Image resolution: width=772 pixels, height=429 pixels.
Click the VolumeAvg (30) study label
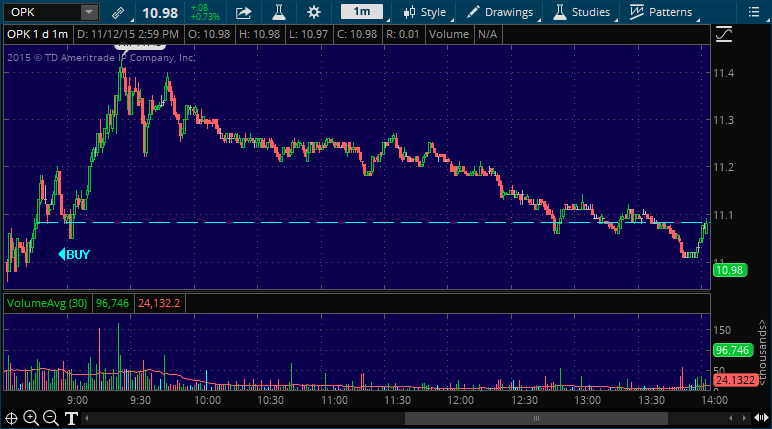tap(47, 303)
